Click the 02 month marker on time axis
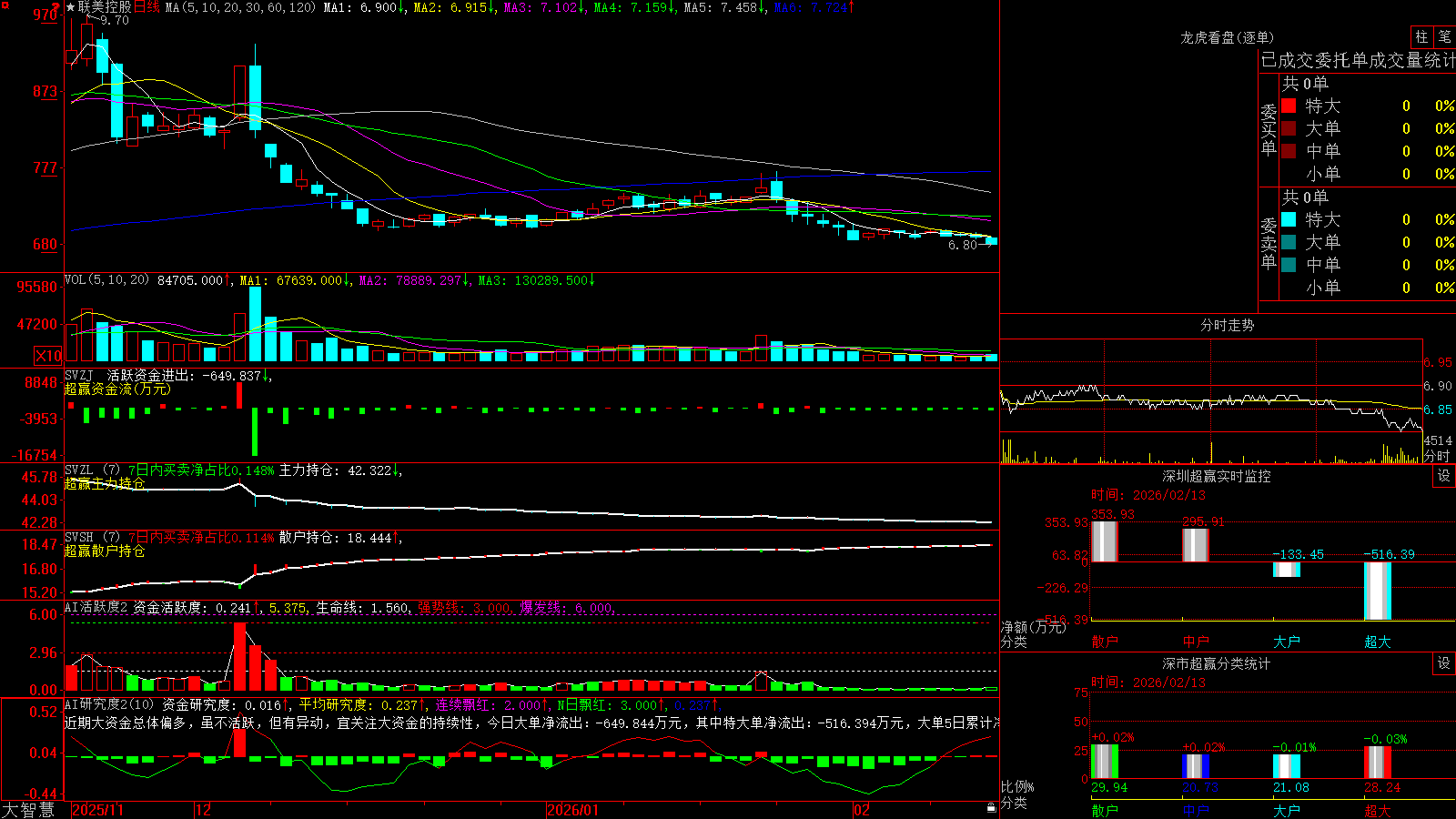This screenshot has height=819, width=1456. pos(861,810)
